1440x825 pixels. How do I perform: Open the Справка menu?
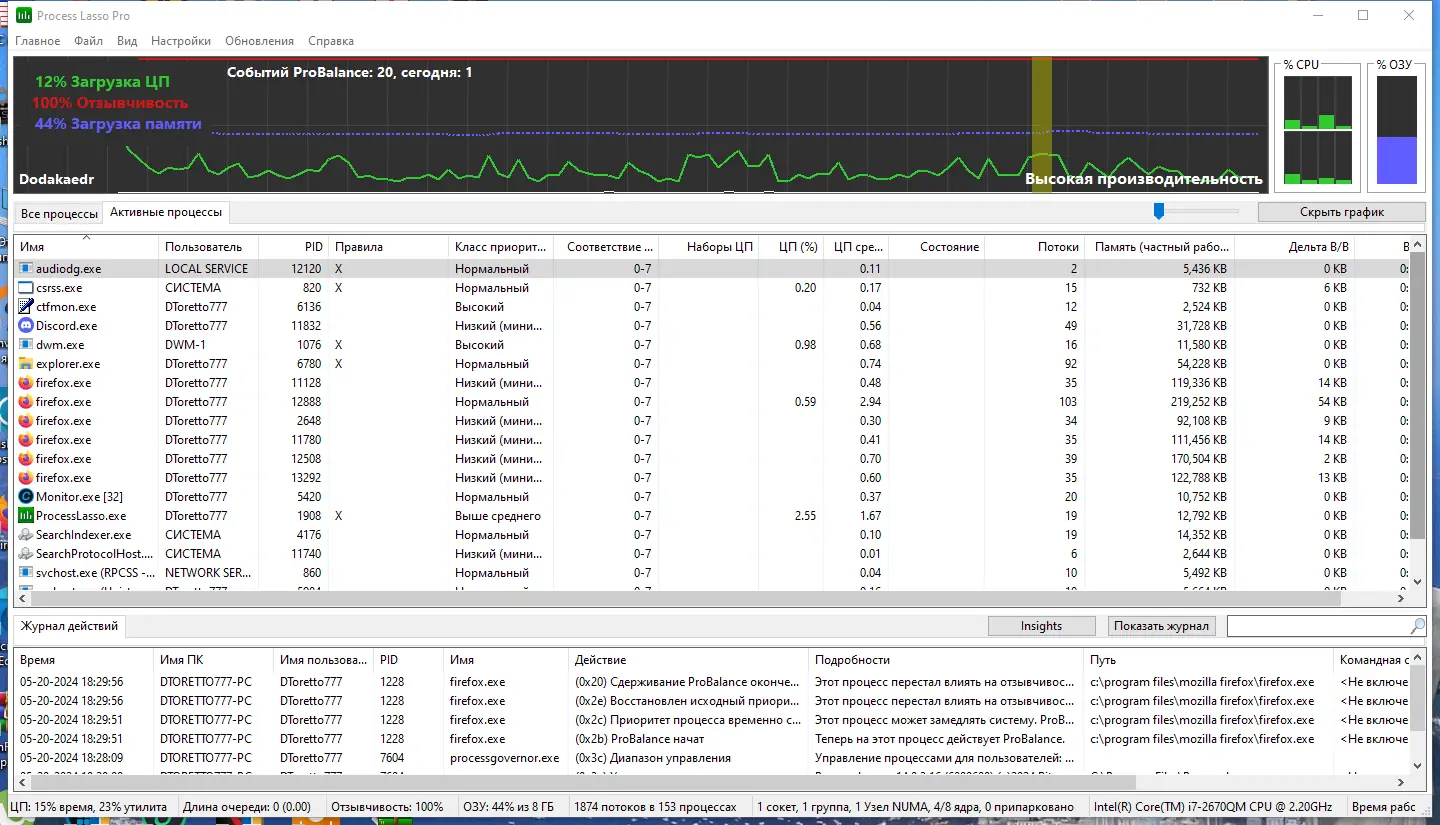coord(331,41)
